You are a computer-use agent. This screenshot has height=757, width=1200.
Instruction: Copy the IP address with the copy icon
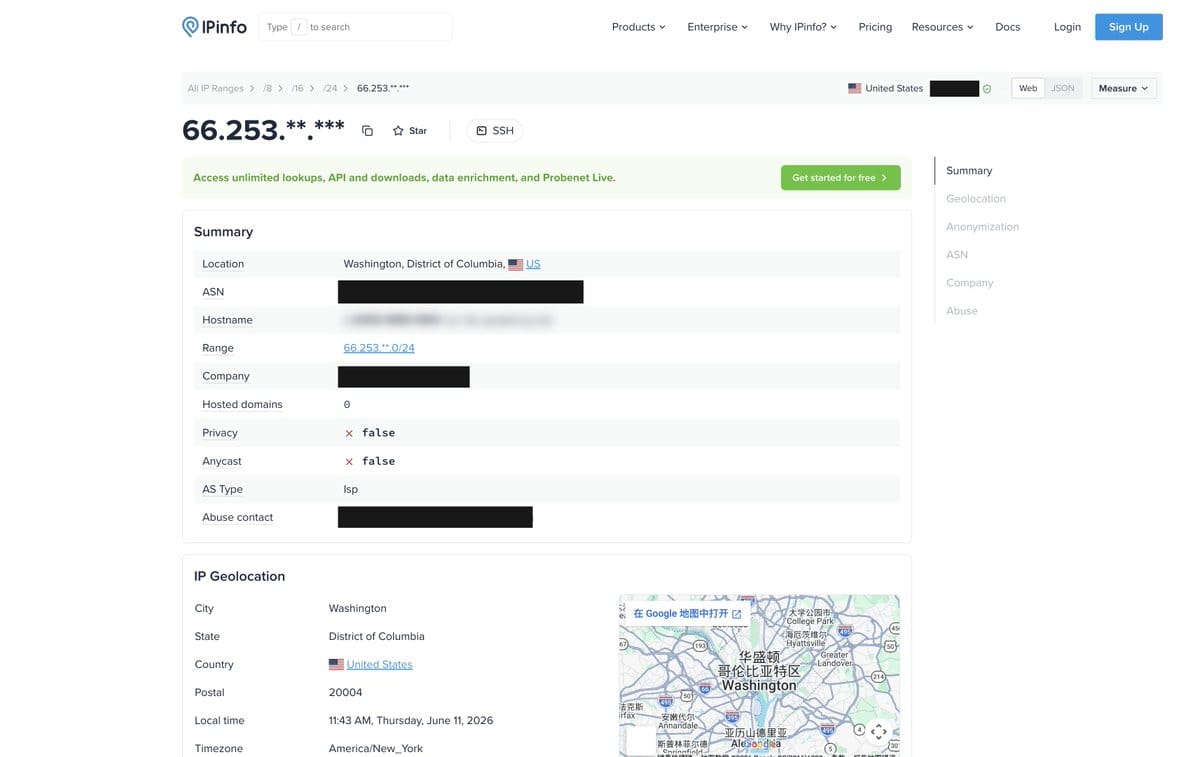point(367,131)
